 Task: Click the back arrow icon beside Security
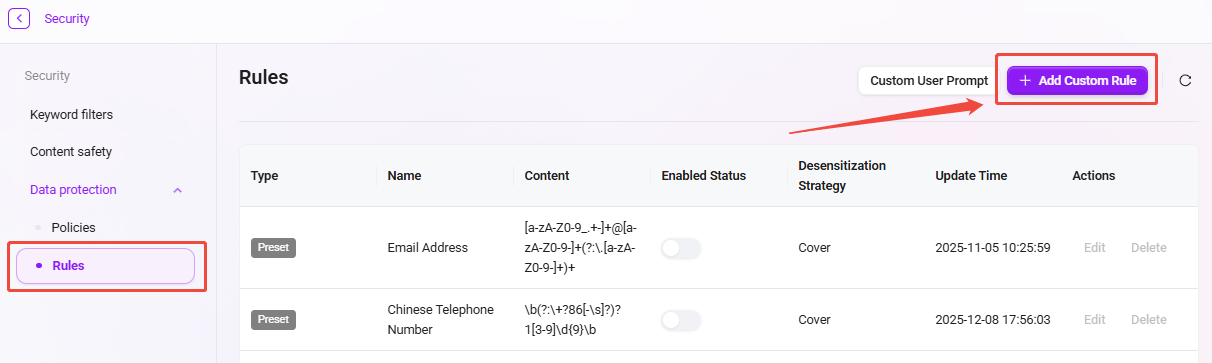click(20, 18)
